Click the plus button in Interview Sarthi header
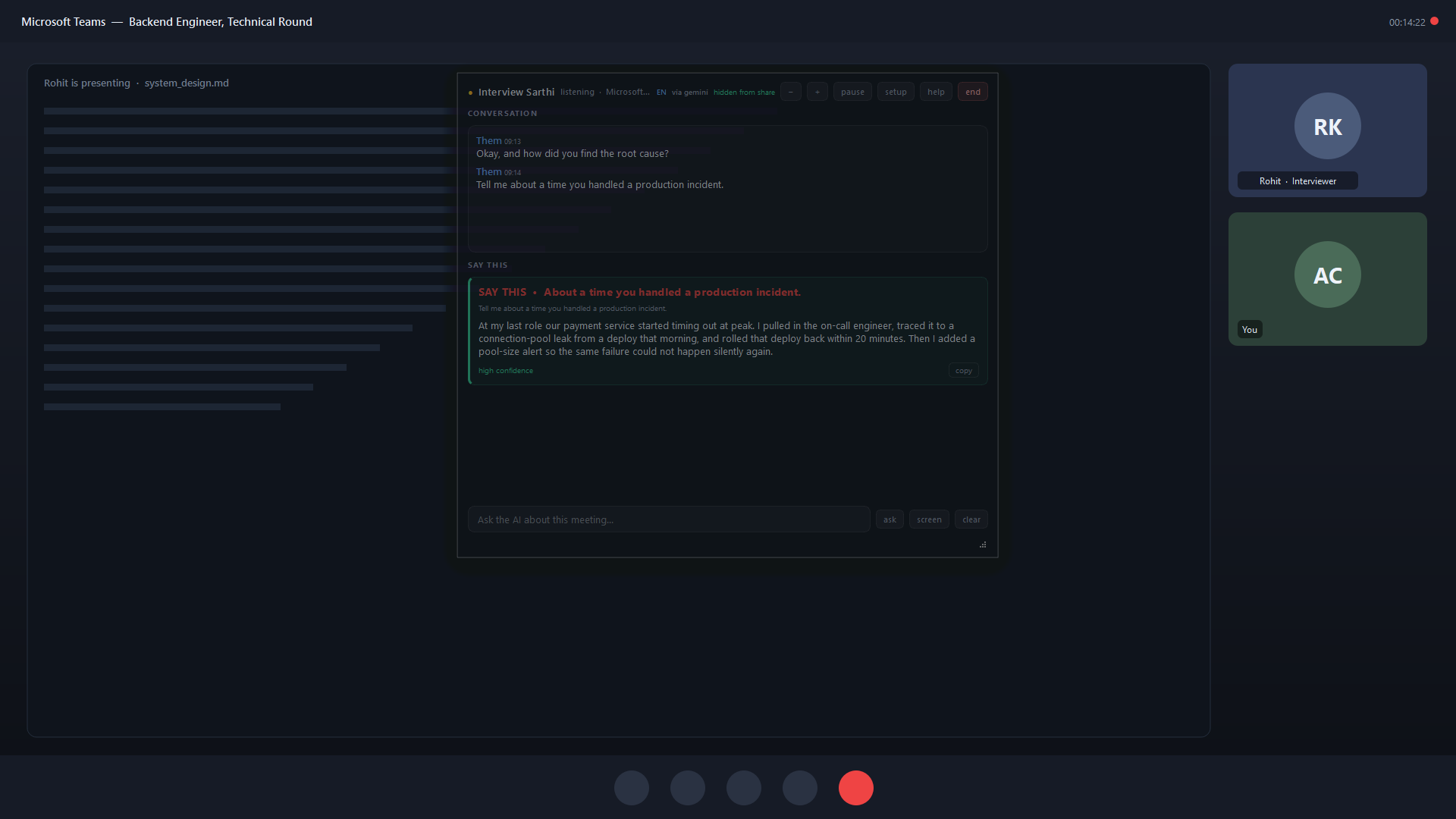Viewport: 1456px width, 819px height. coord(817,92)
